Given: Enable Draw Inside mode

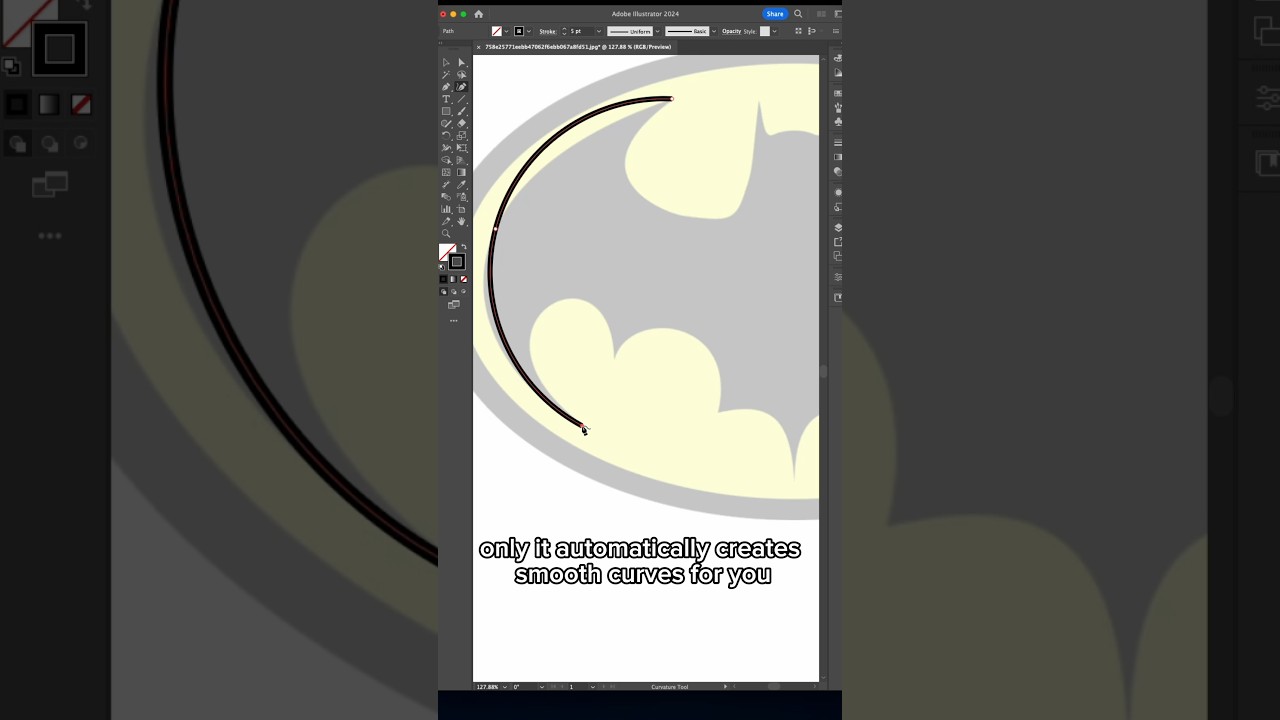Looking at the screenshot, I should 463,292.
